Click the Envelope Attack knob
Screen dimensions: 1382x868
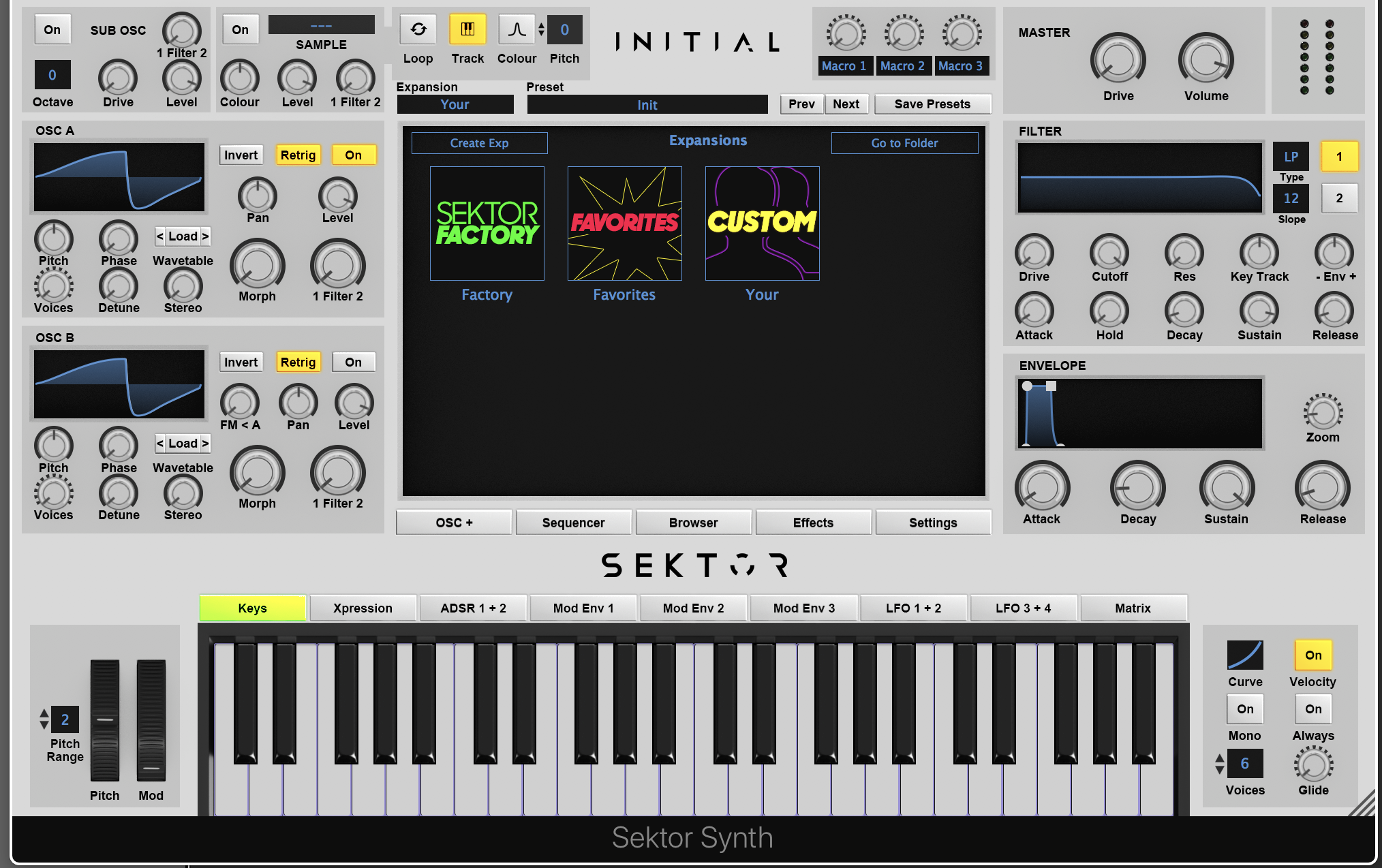(x=1042, y=488)
